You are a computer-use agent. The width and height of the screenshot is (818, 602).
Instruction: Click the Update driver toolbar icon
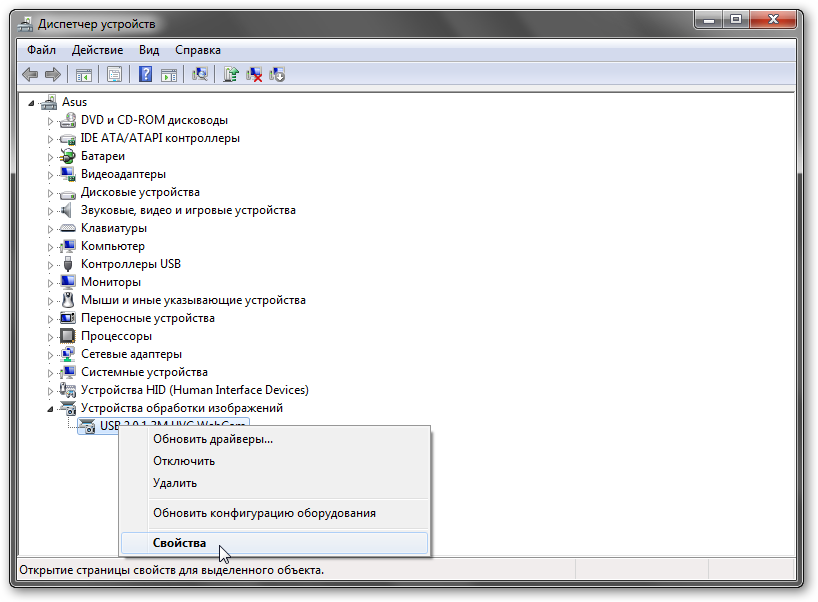(231, 75)
